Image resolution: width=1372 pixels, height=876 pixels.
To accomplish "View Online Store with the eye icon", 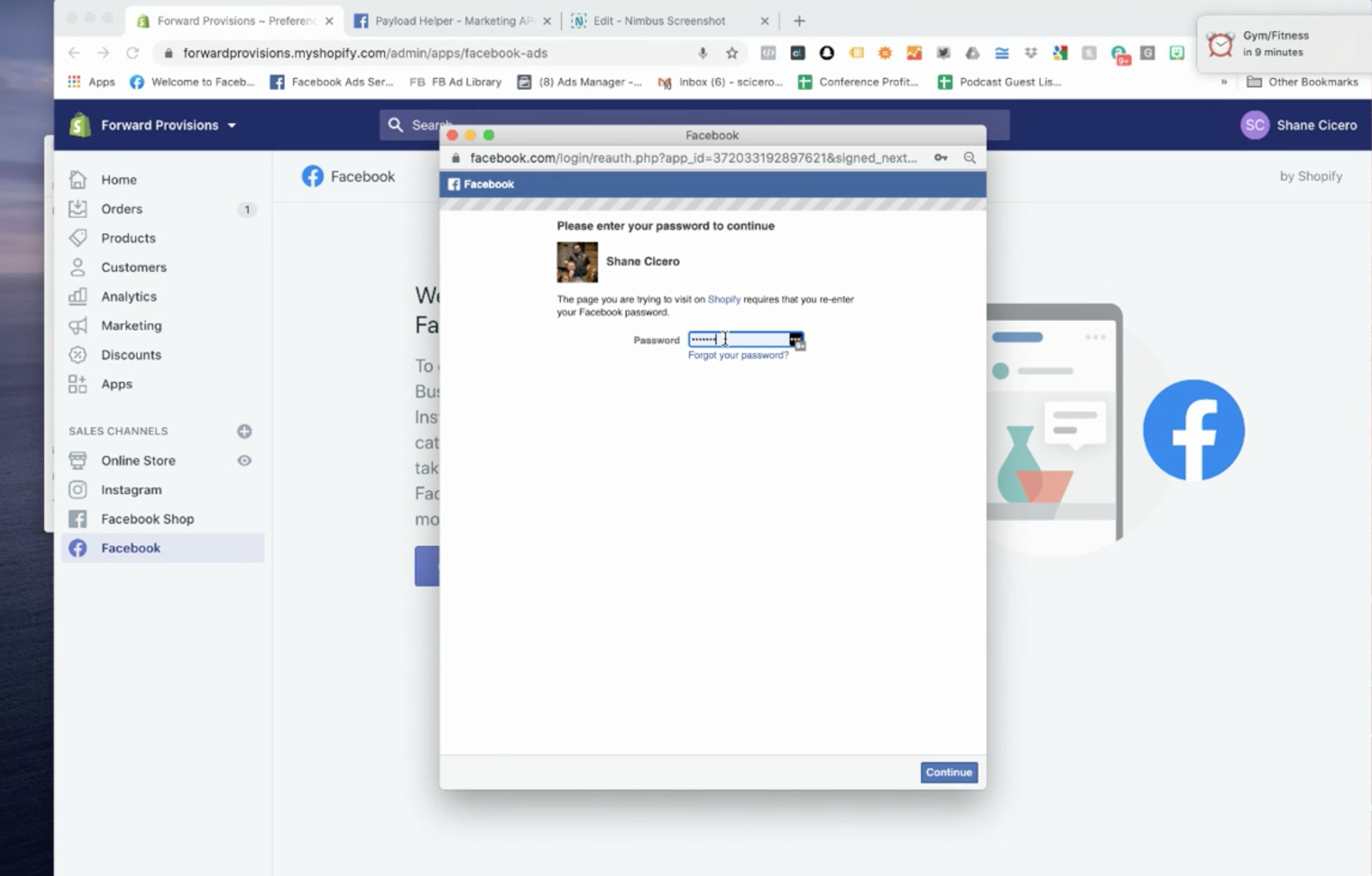I will click(x=244, y=460).
